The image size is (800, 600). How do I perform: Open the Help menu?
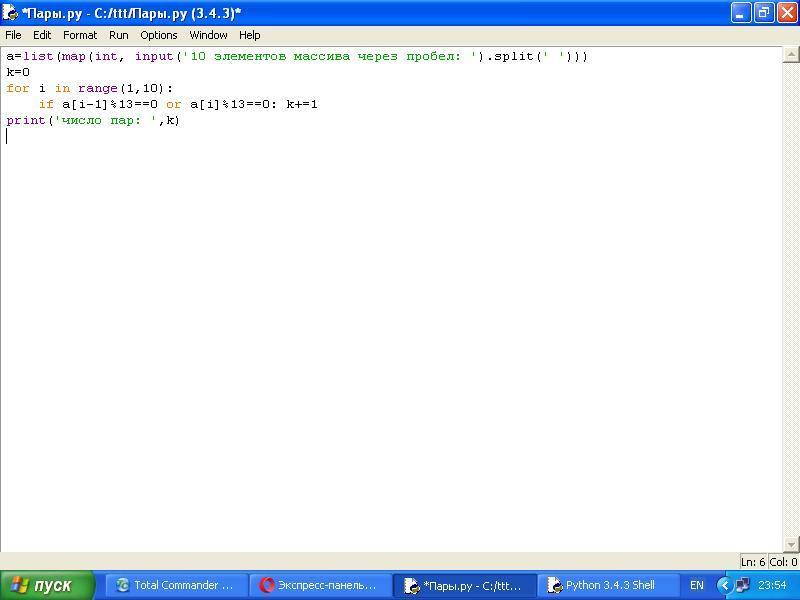pyautogui.click(x=249, y=35)
